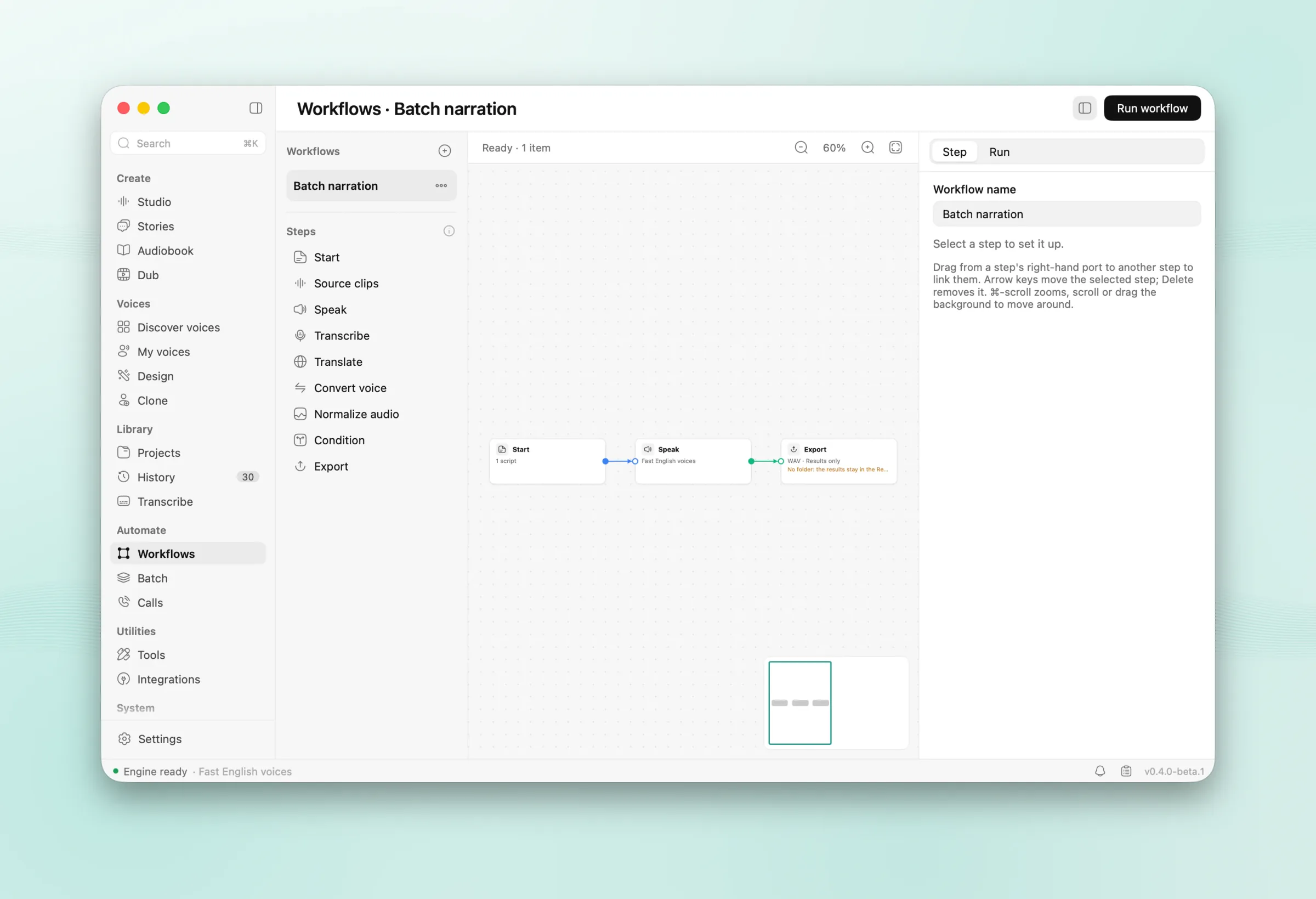Add an Export step from Steps list

(x=371, y=466)
